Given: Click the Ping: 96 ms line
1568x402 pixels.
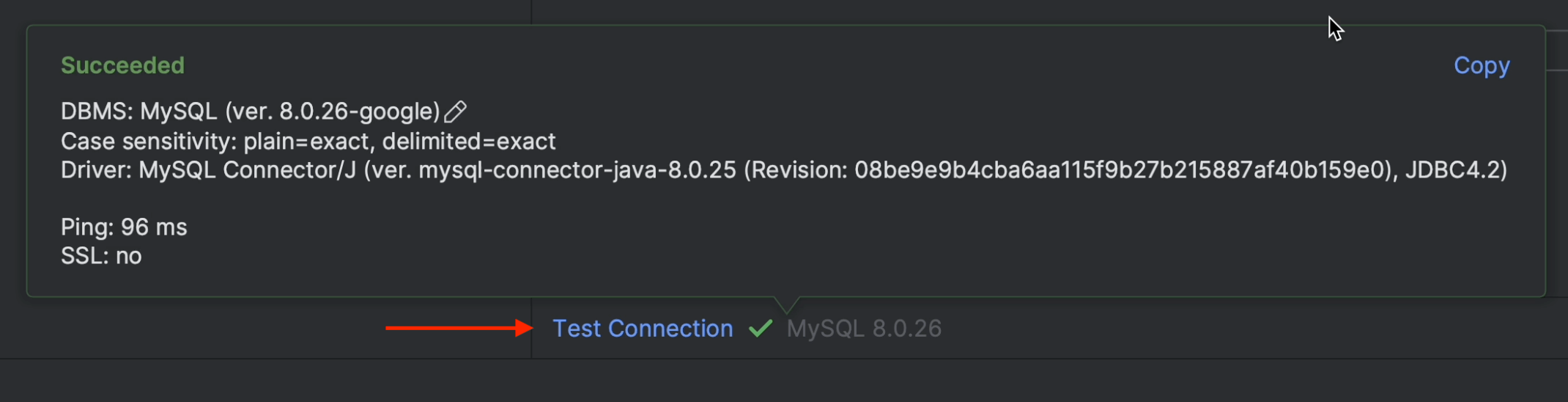Looking at the screenshot, I should [x=124, y=227].
